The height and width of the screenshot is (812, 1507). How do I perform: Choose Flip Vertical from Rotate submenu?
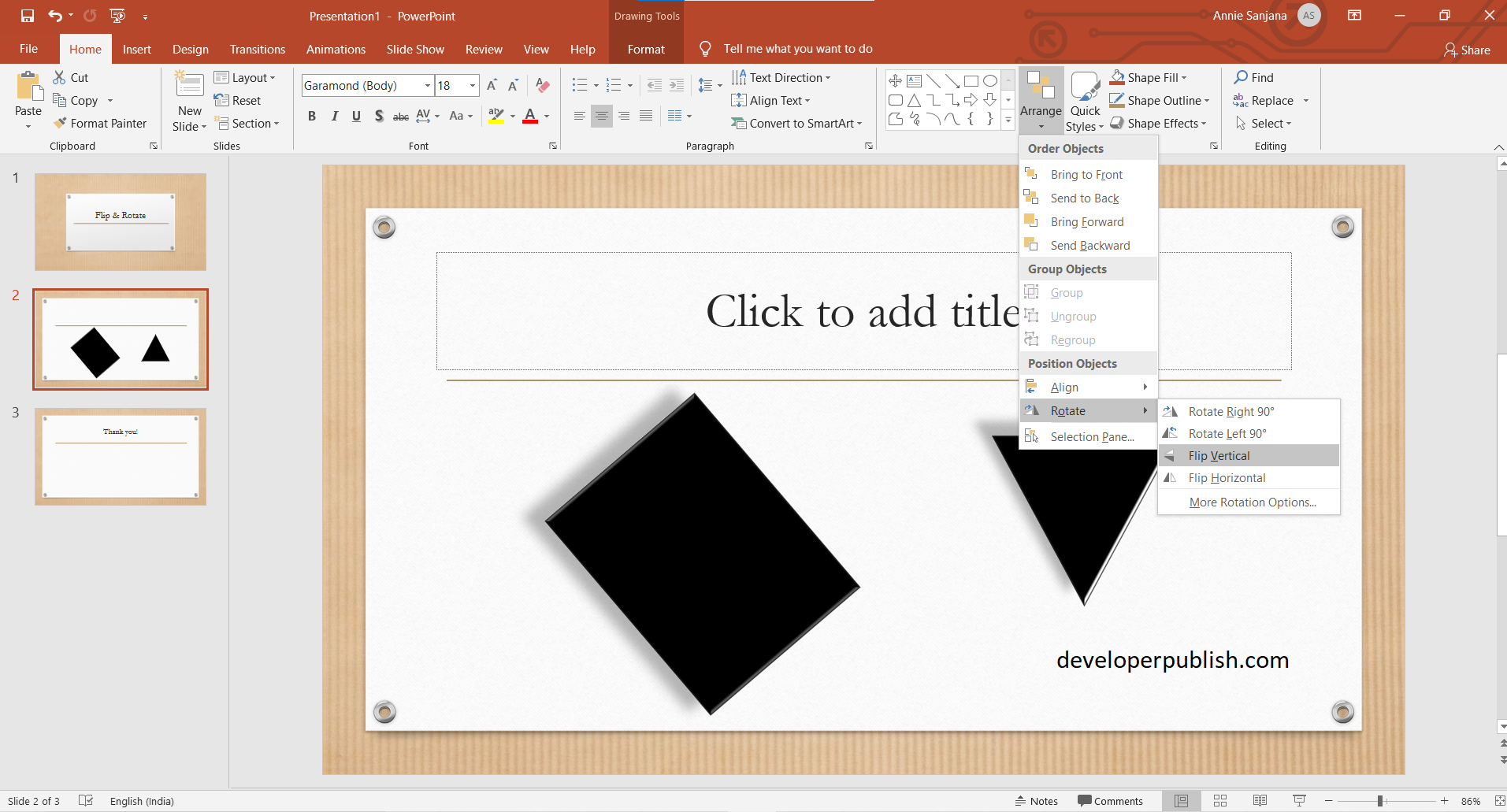tap(1219, 455)
